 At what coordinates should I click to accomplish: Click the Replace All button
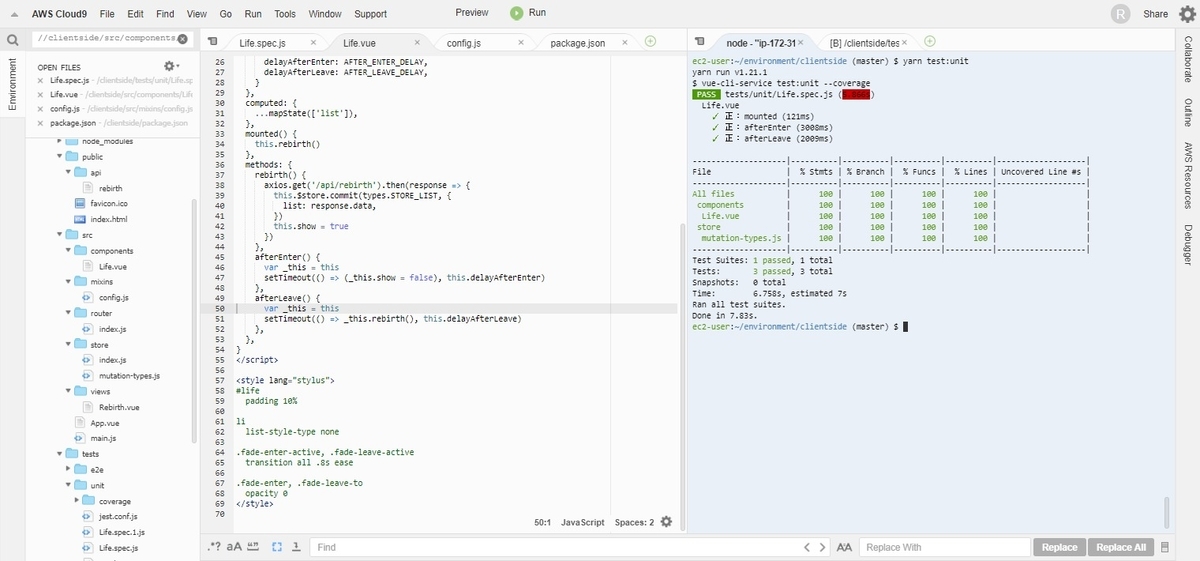(x=1121, y=547)
